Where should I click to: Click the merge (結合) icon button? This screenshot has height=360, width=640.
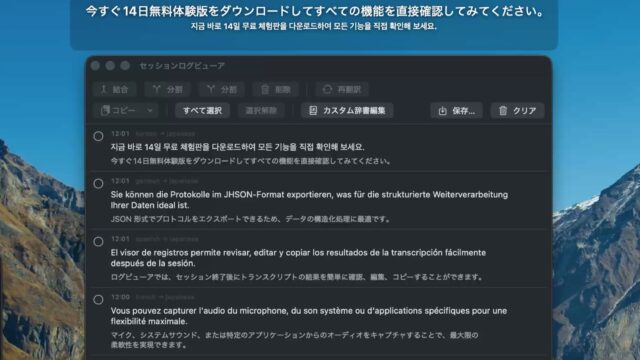104,89
